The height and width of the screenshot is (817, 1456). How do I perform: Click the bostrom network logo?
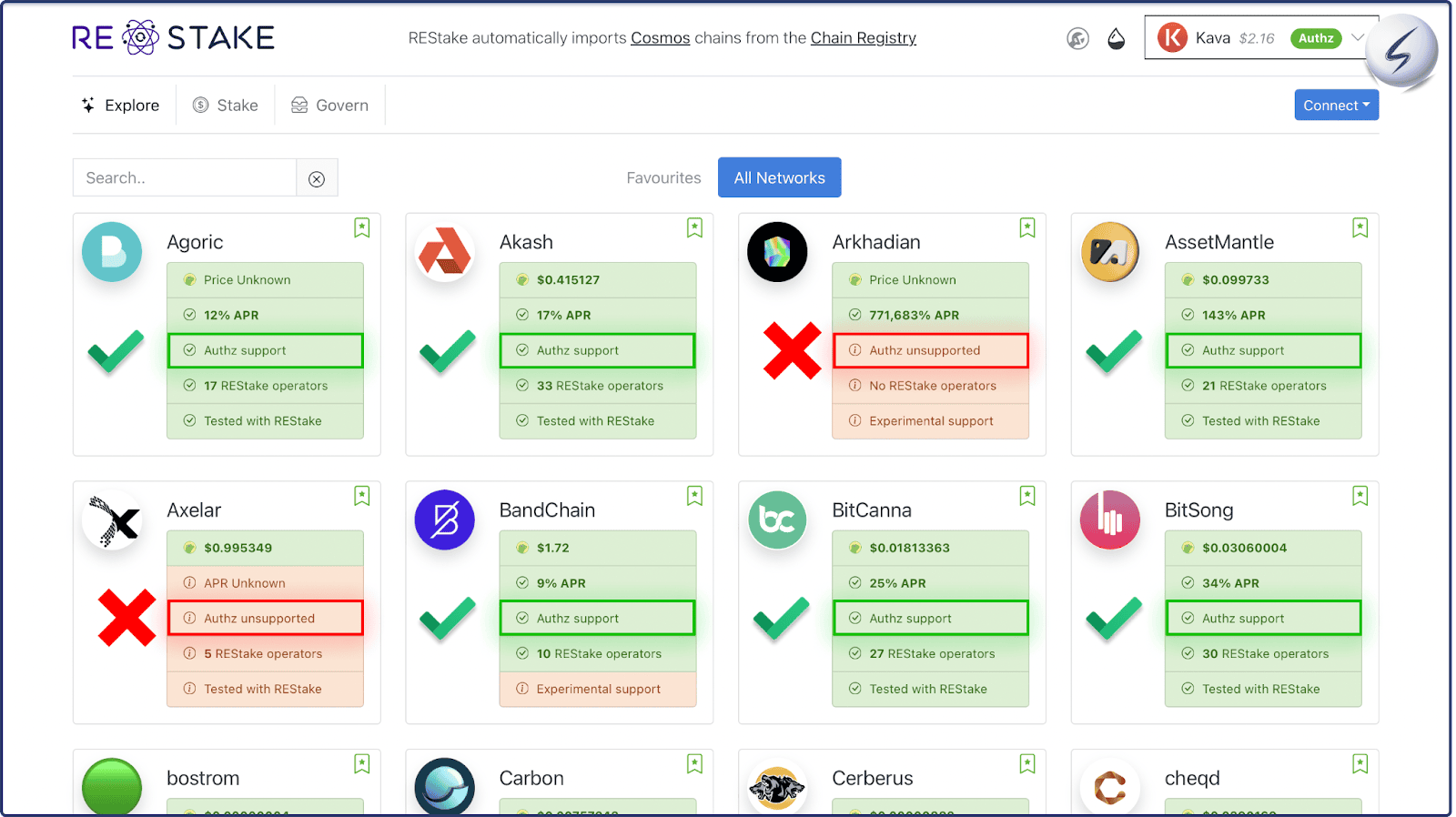[112, 786]
